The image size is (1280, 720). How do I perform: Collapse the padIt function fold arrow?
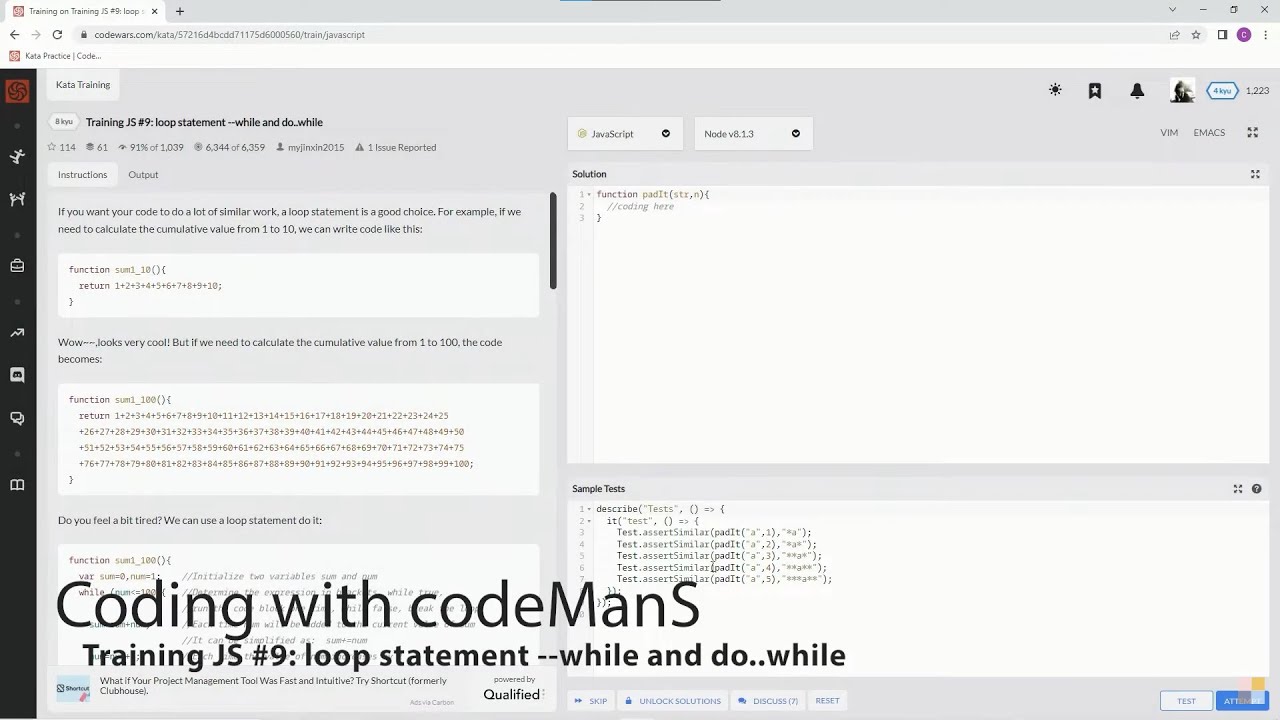[589, 195]
